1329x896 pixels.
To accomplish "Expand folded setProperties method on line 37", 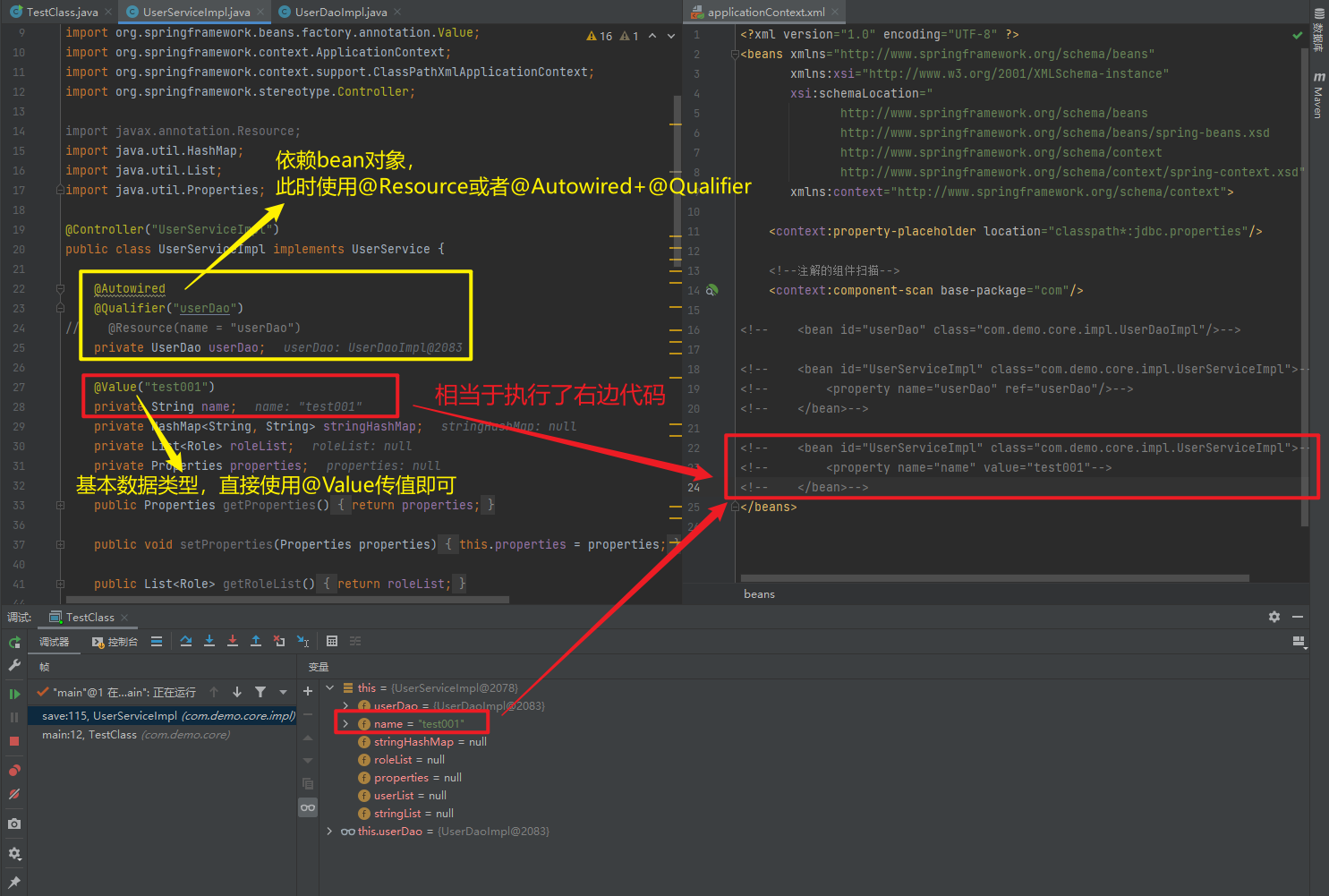I will pyautogui.click(x=60, y=544).
